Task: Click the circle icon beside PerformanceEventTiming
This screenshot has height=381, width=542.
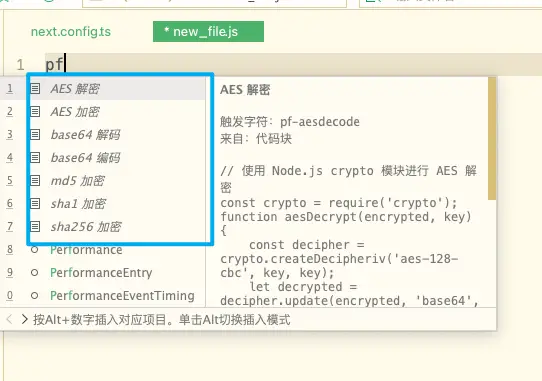Action: point(34,296)
